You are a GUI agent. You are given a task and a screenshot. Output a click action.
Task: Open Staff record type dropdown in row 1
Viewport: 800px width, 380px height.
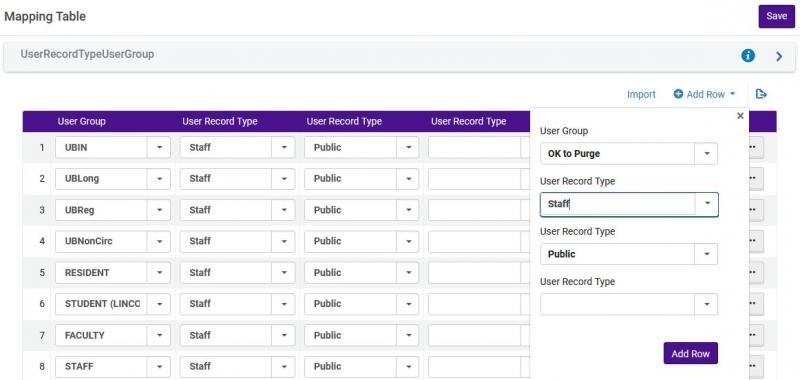[x=284, y=147]
